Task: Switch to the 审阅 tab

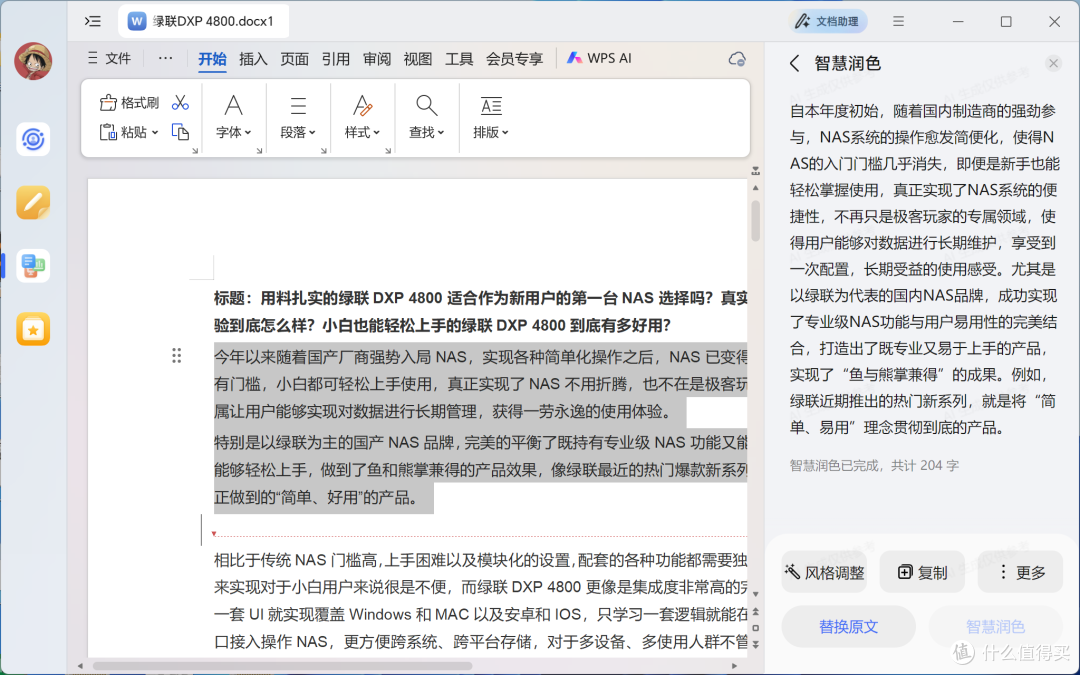Action: tap(377, 59)
